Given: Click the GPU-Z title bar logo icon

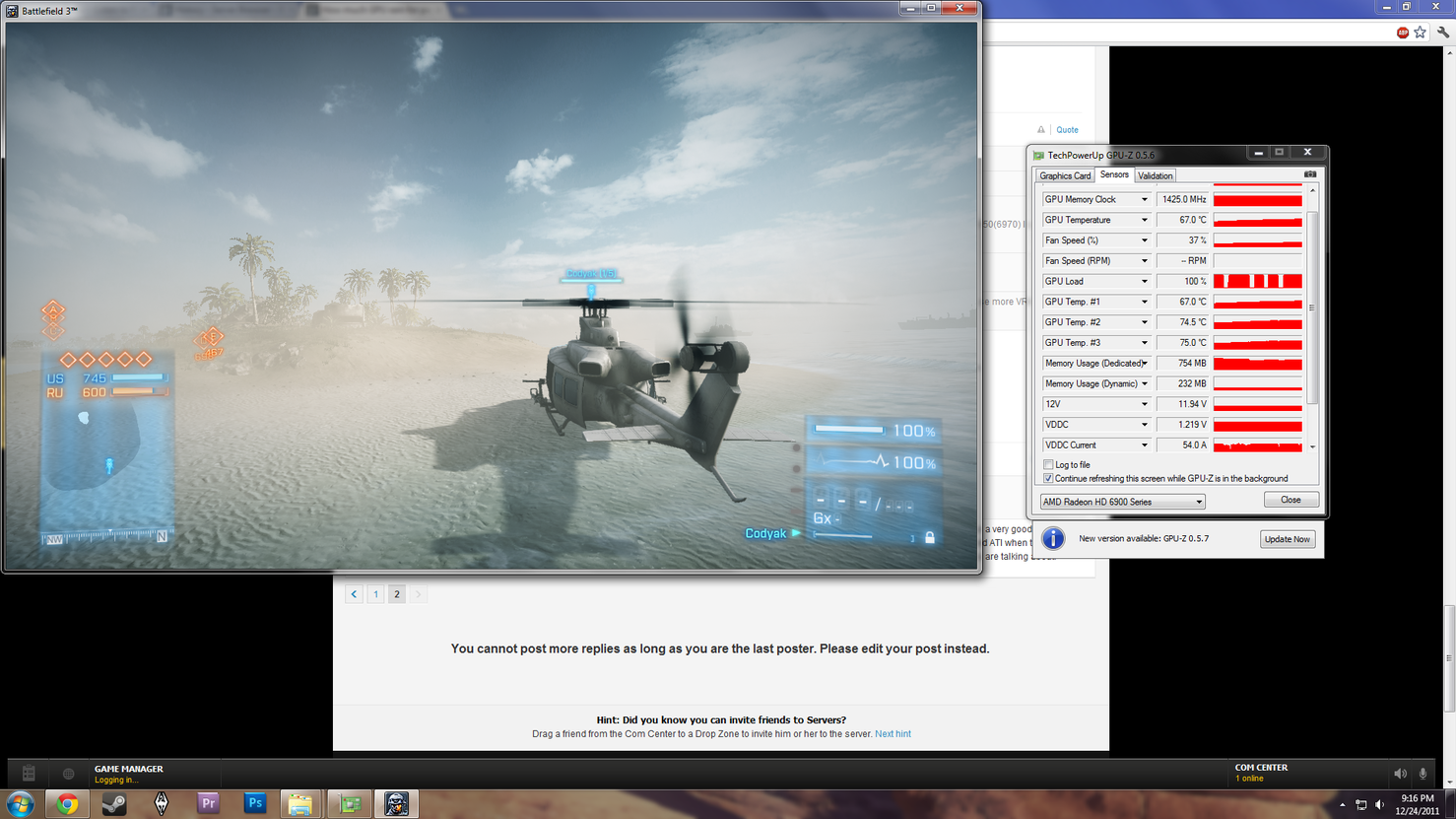Looking at the screenshot, I should pos(1038,155).
